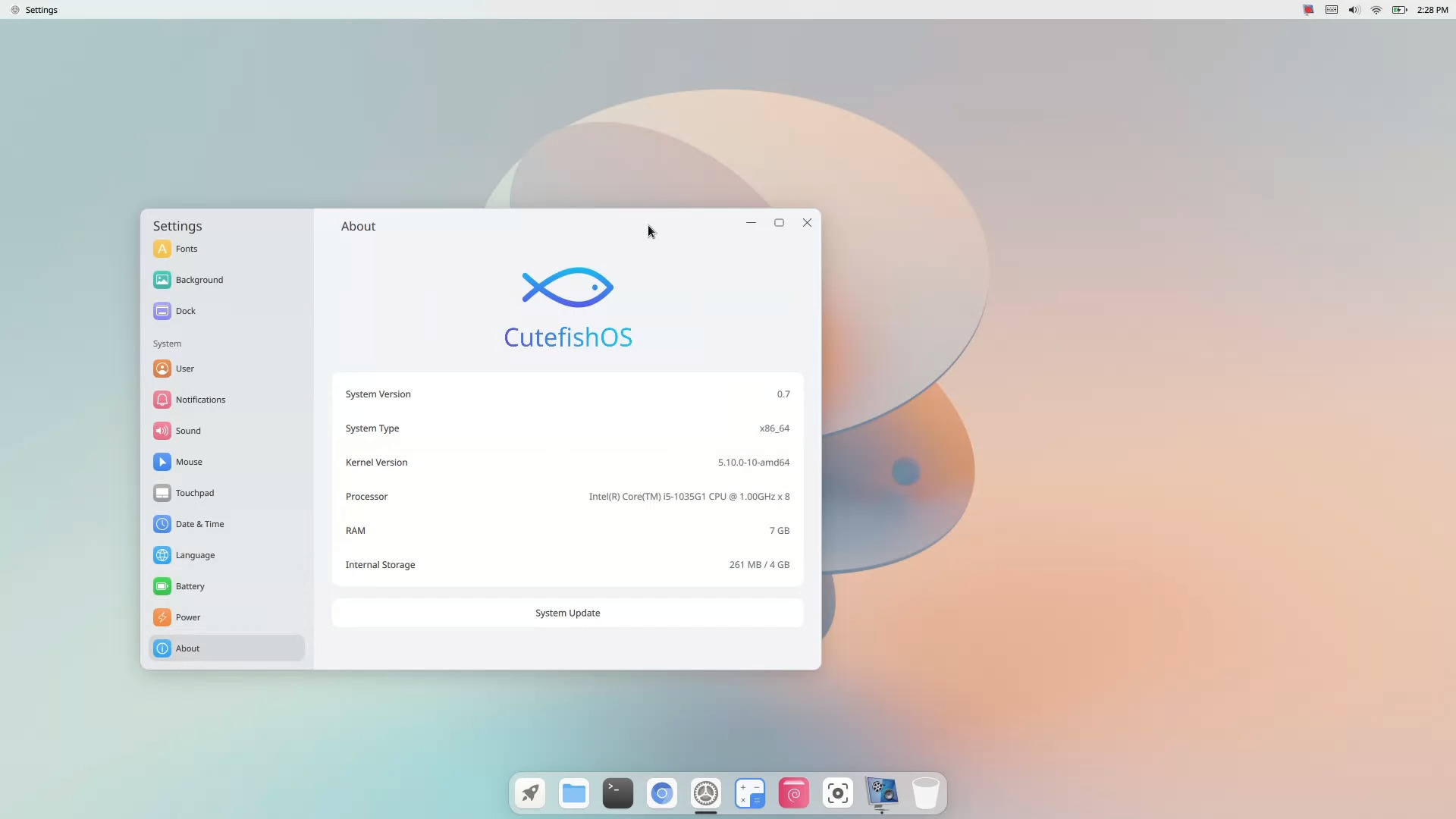Launch the Screenshot tool from dock
Viewport: 1456px width, 819px height.
click(x=838, y=793)
